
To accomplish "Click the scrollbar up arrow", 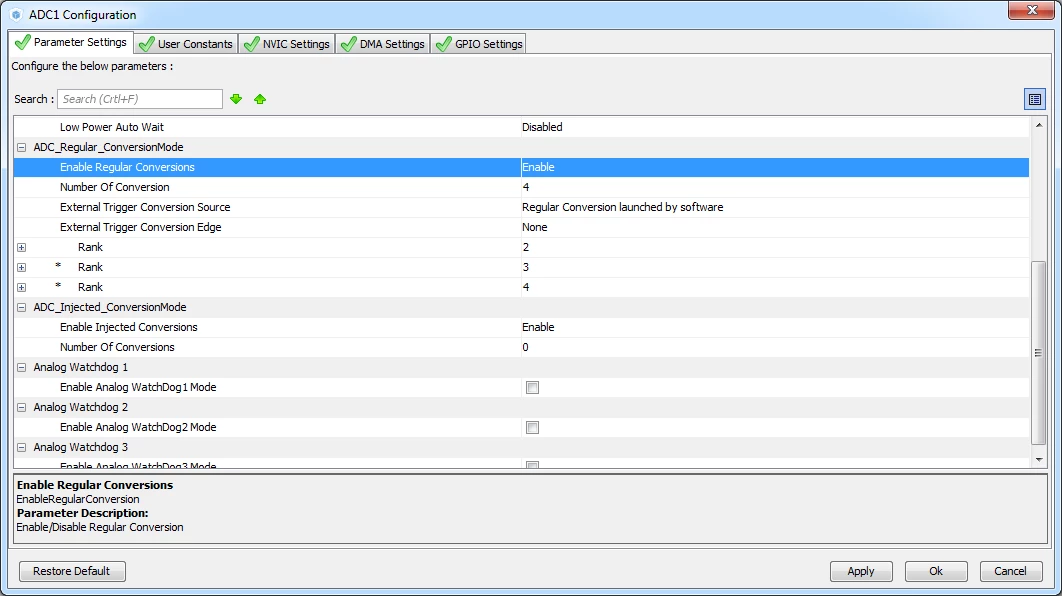I will (1038, 125).
